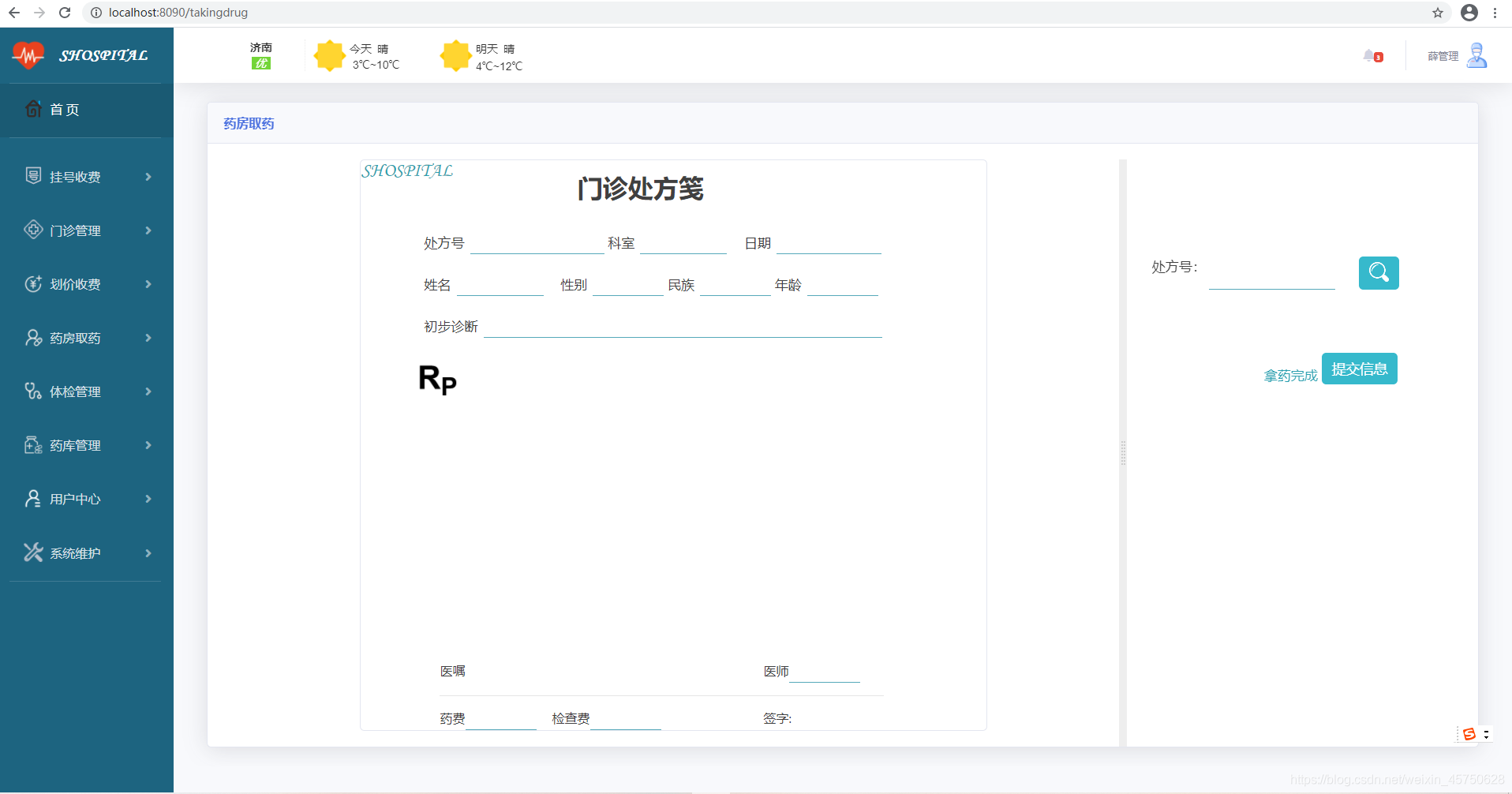The height and width of the screenshot is (794, 1512).
Task: Click the 药库管理 medicine icon
Action: 33,445
